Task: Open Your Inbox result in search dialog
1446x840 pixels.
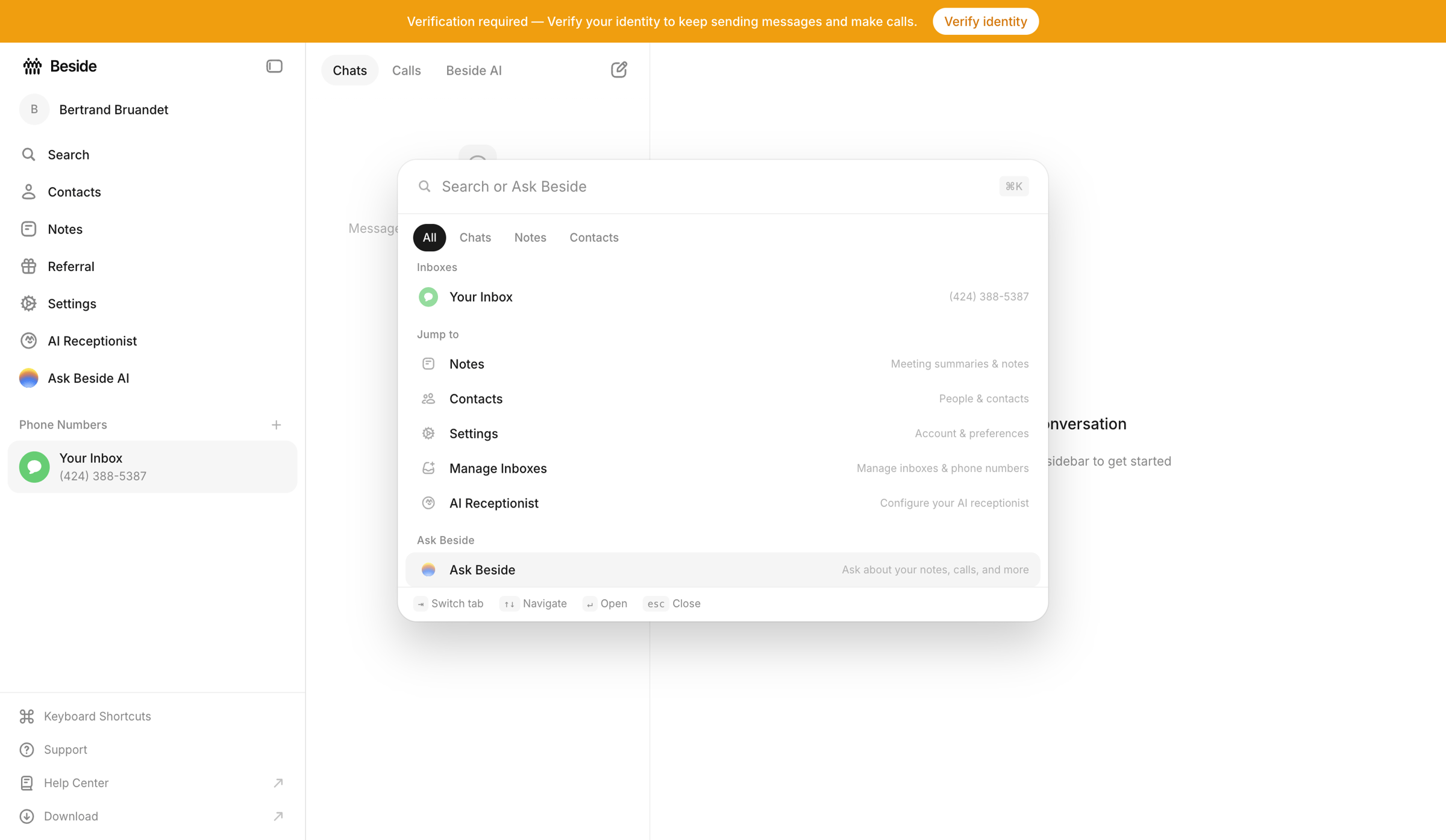Action: (723, 297)
